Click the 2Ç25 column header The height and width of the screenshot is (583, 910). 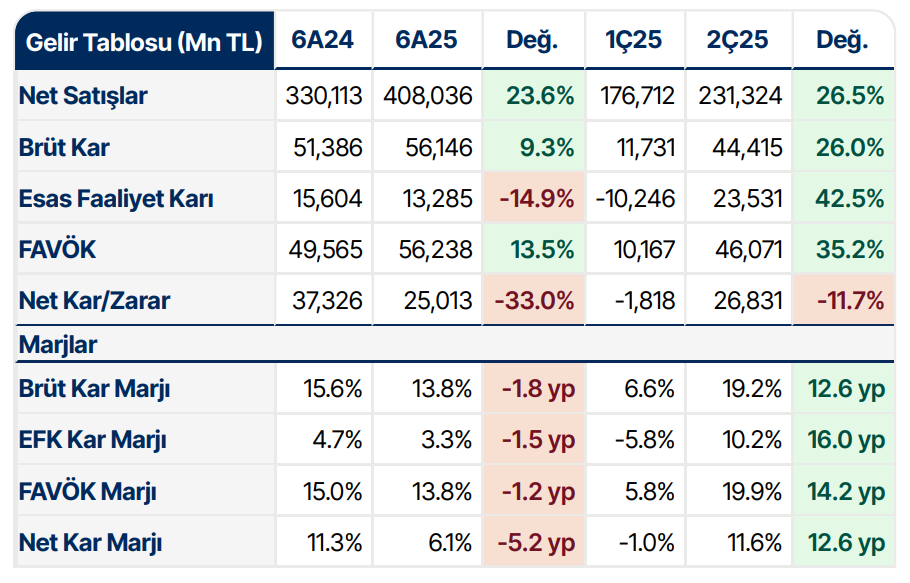coord(737,41)
